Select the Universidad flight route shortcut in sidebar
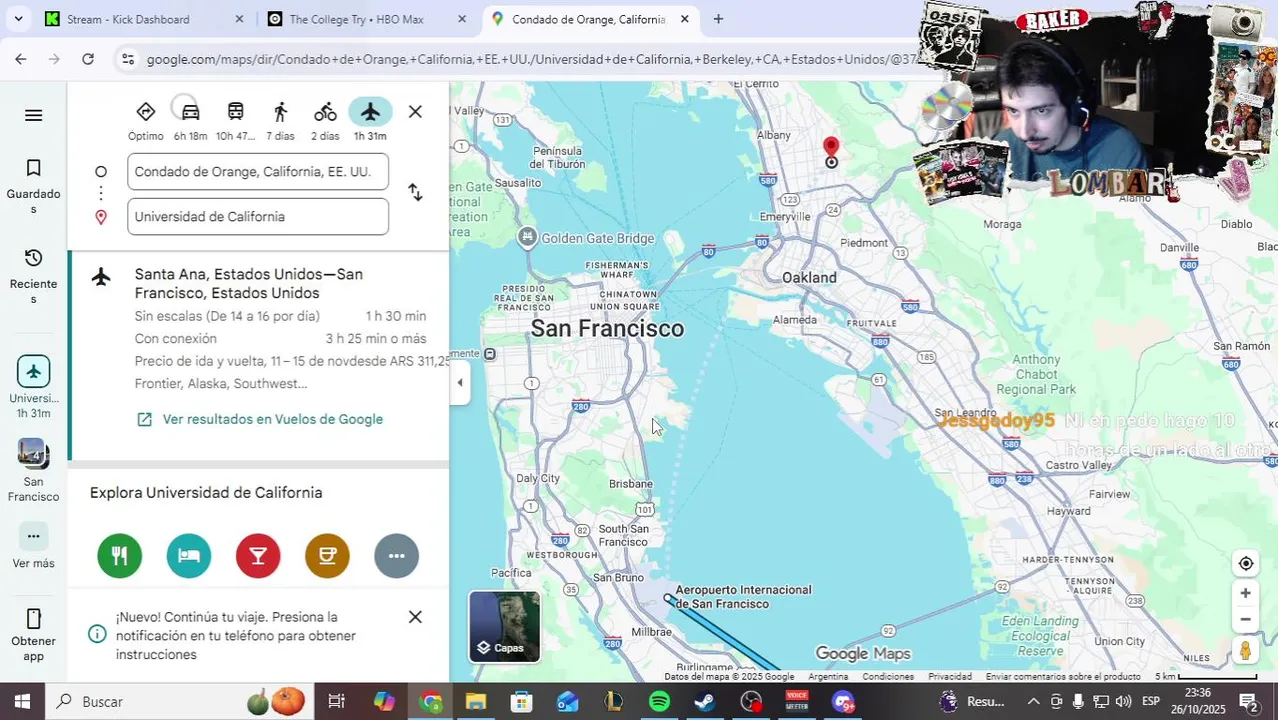This screenshot has height=720, width=1278. click(33, 387)
